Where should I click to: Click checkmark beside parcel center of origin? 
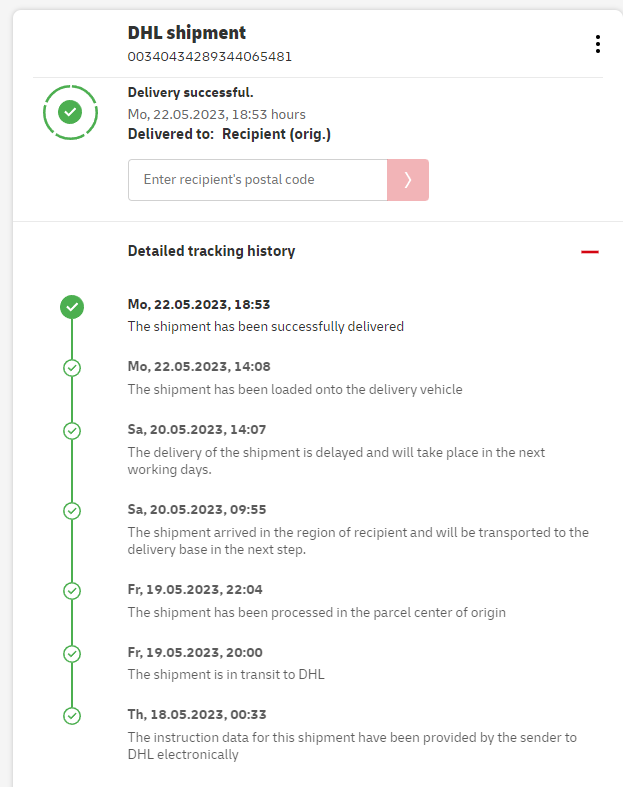pyautogui.click(x=71, y=590)
